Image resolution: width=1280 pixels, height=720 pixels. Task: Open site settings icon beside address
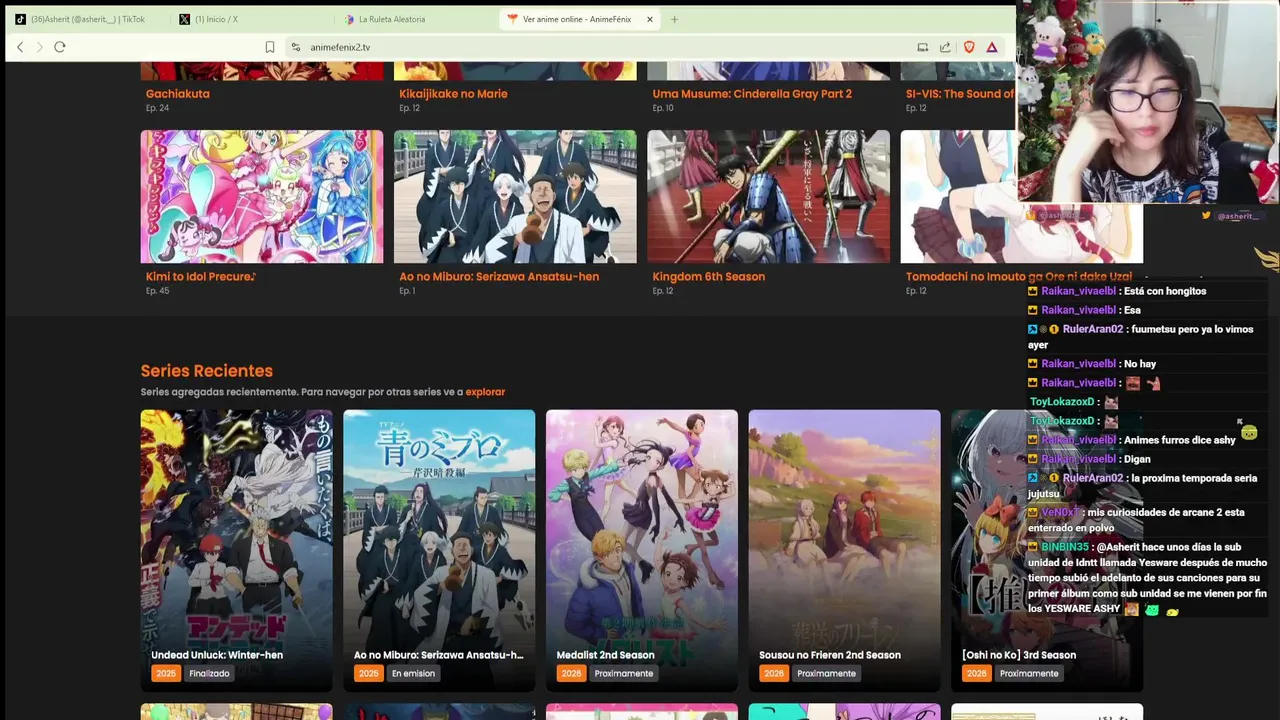(295, 47)
